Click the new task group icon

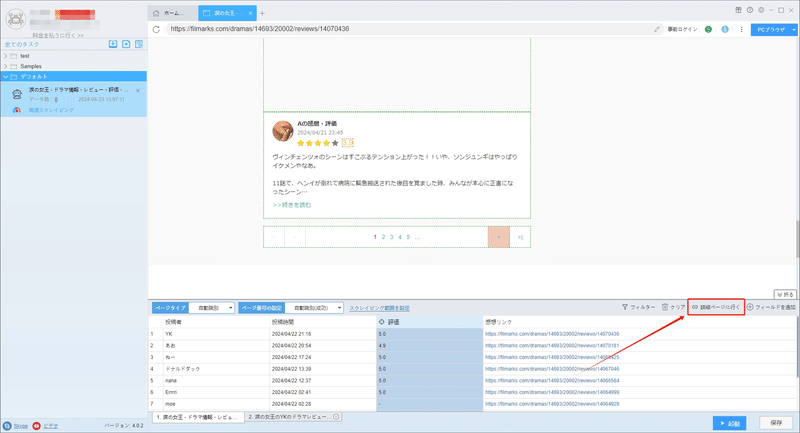[x=126, y=44]
